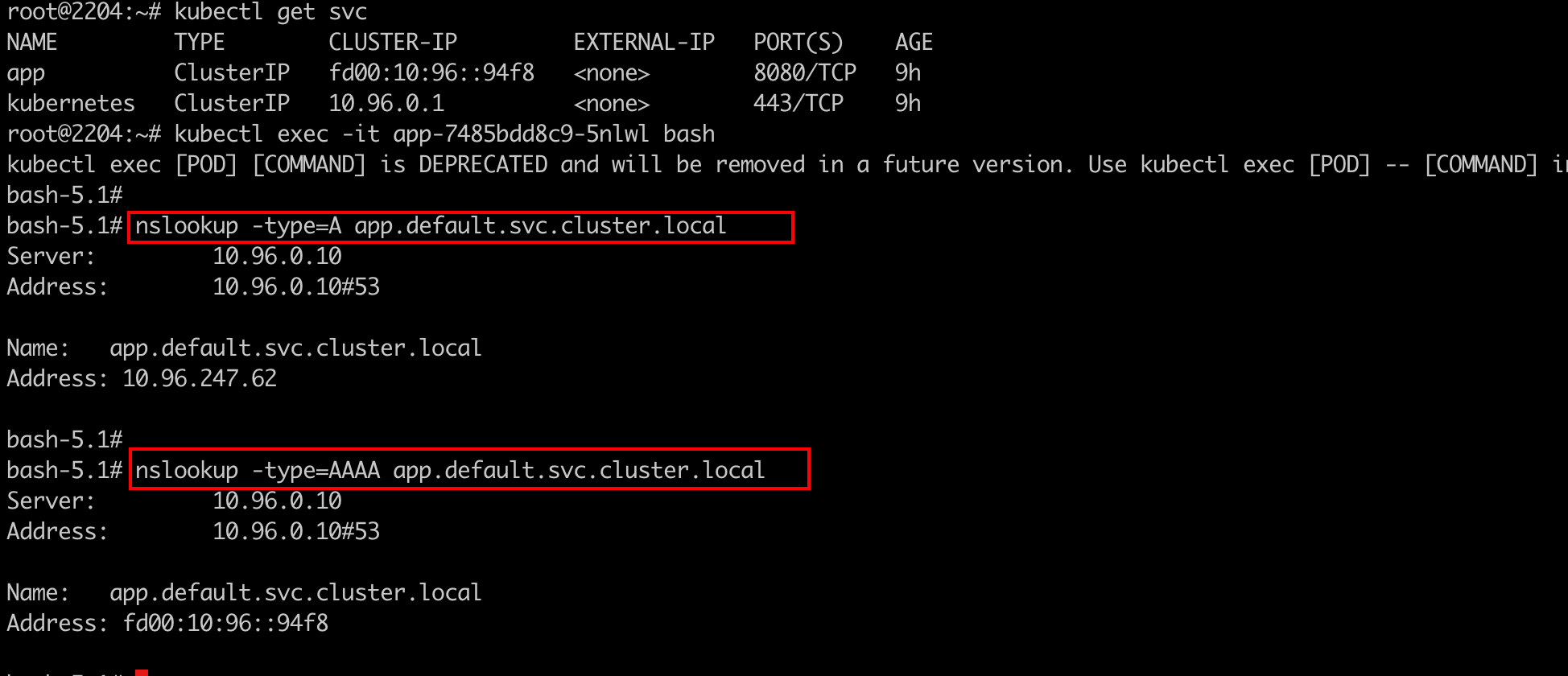The width and height of the screenshot is (1568, 676).
Task: Click the 443/TCP port entry
Action: [x=798, y=104]
